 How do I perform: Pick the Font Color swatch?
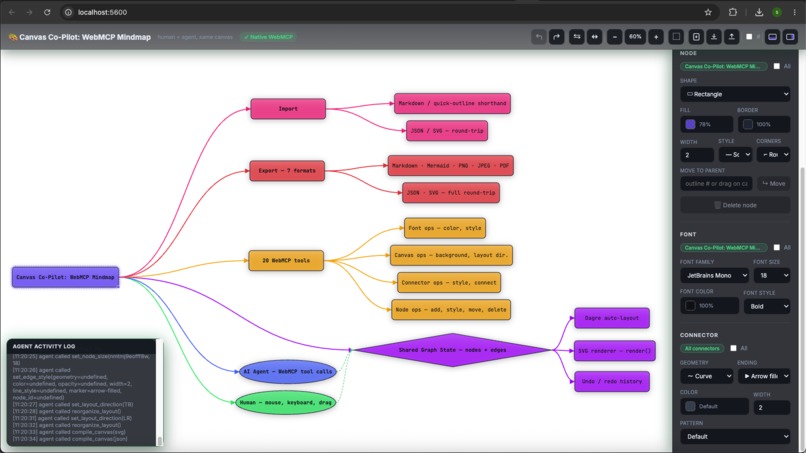pyautogui.click(x=690, y=306)
